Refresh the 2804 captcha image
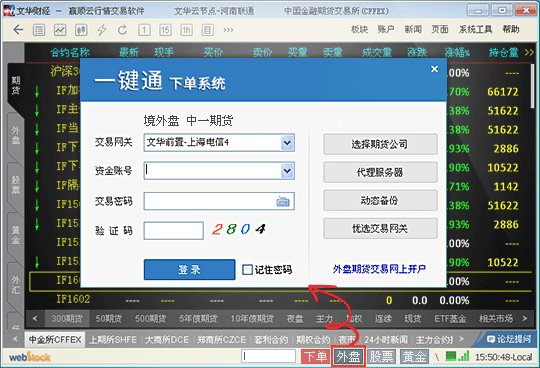540x368 pixels. [x=239, y=229]
